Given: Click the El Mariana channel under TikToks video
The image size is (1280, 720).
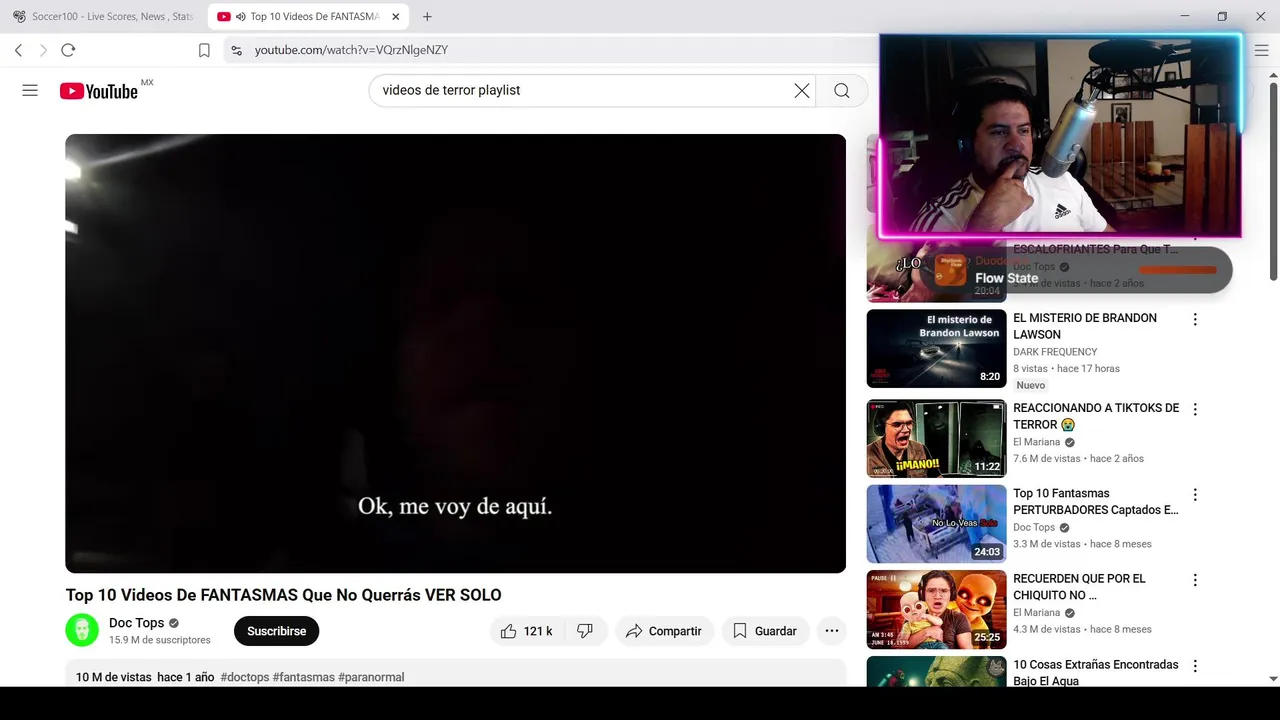Looking at the screenshot, I should coord(1036,442).
